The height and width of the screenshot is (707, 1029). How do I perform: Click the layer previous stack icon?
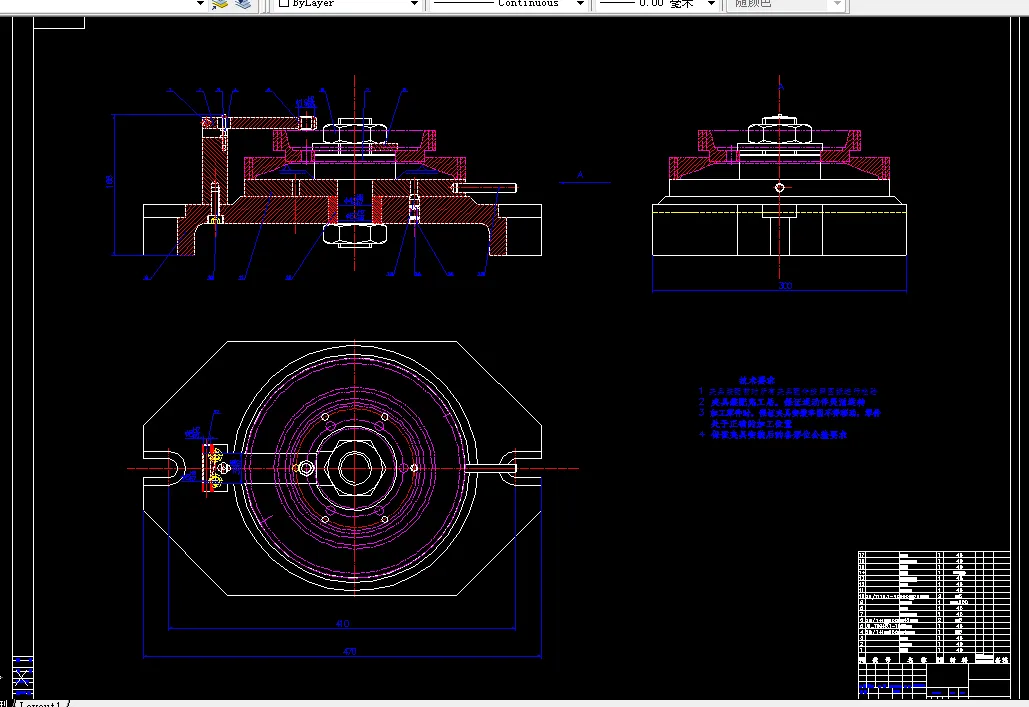243,4
